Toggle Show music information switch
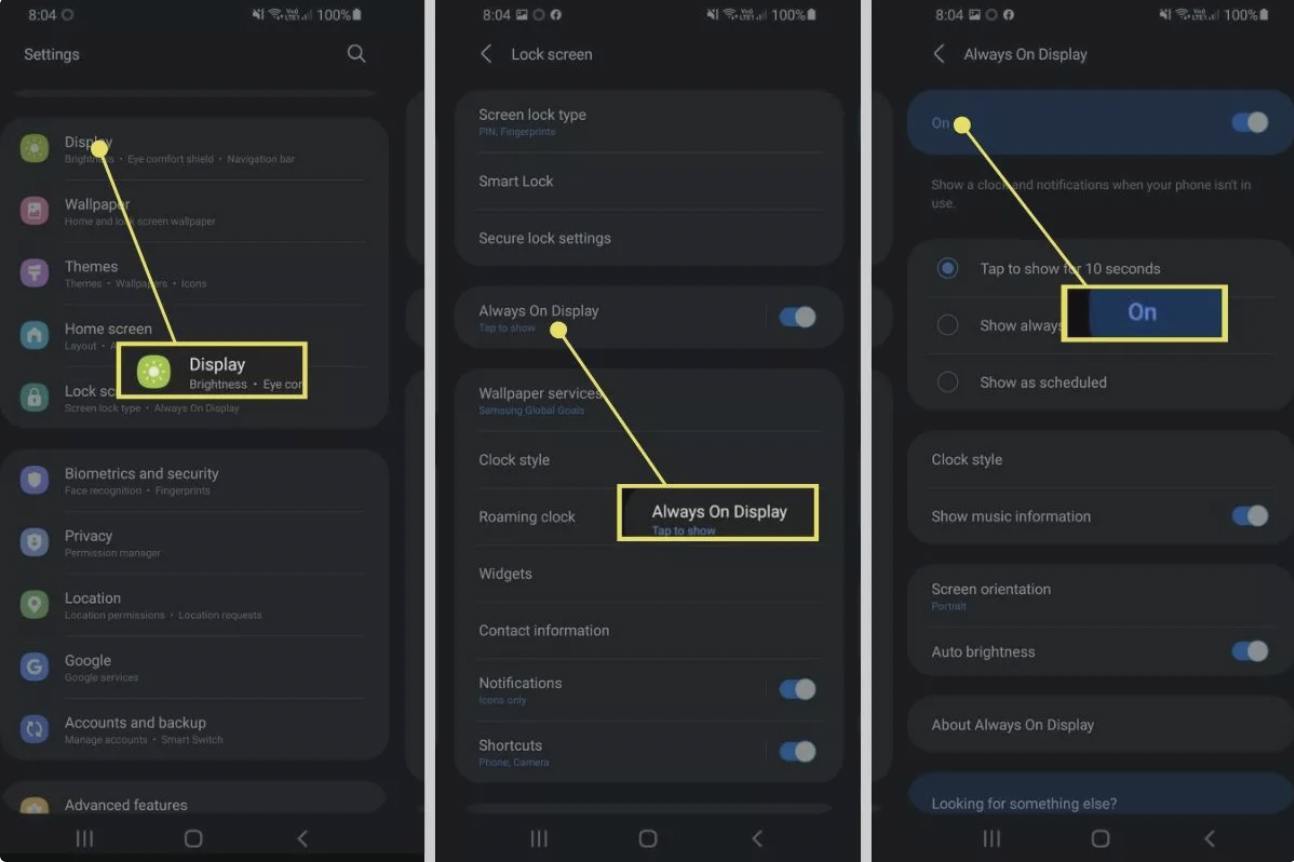The image size is (1294, 862). (x=1250, y=516)
